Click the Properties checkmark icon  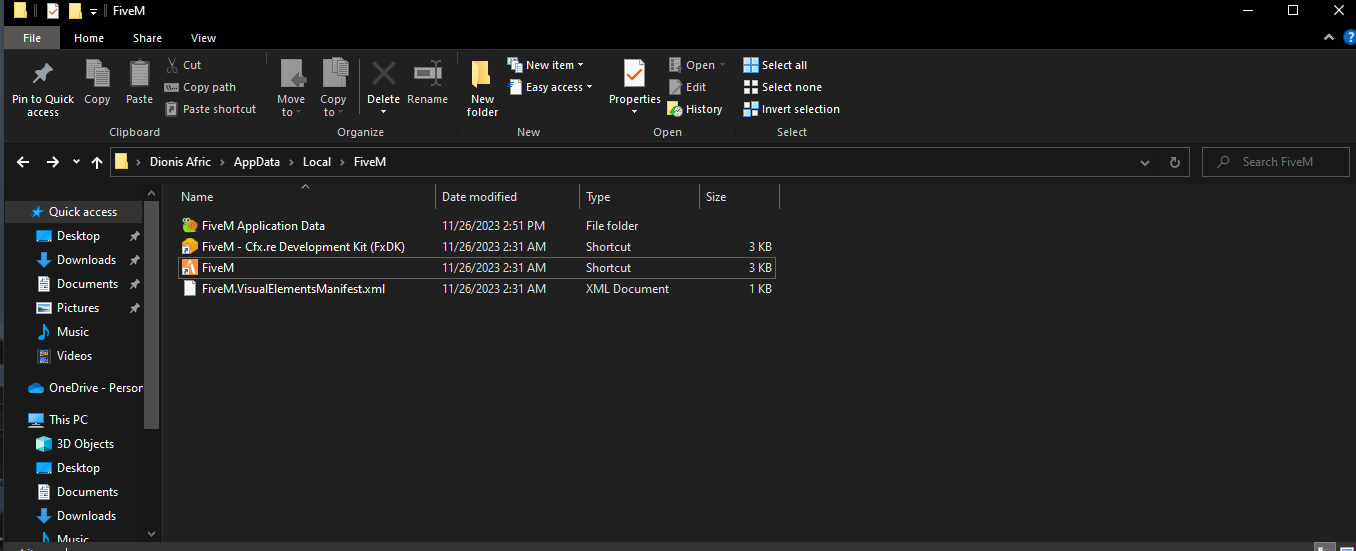coord(634,74)
